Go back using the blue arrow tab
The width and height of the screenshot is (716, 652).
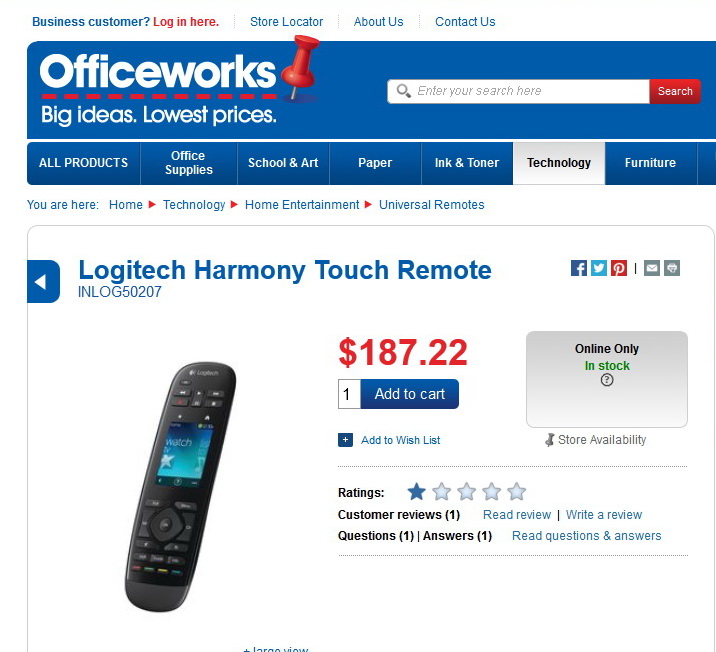point(43,281)
